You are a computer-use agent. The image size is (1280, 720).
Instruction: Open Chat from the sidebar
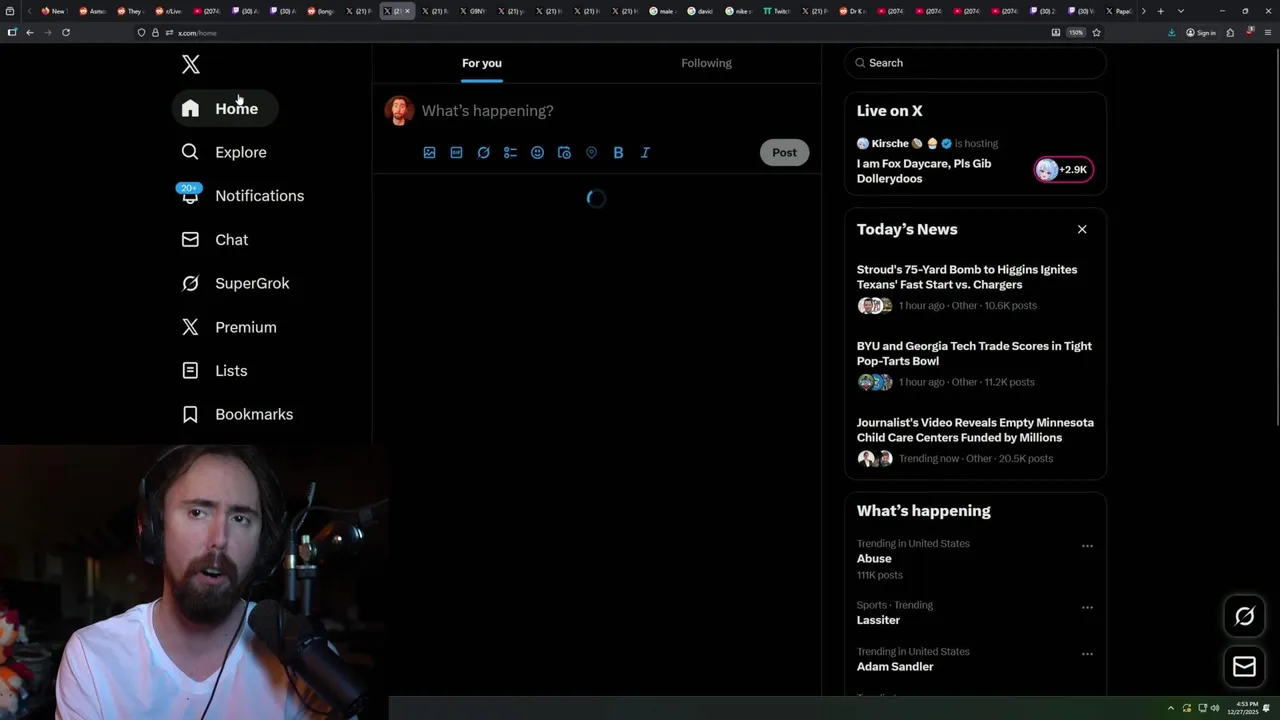click(215, 240)
